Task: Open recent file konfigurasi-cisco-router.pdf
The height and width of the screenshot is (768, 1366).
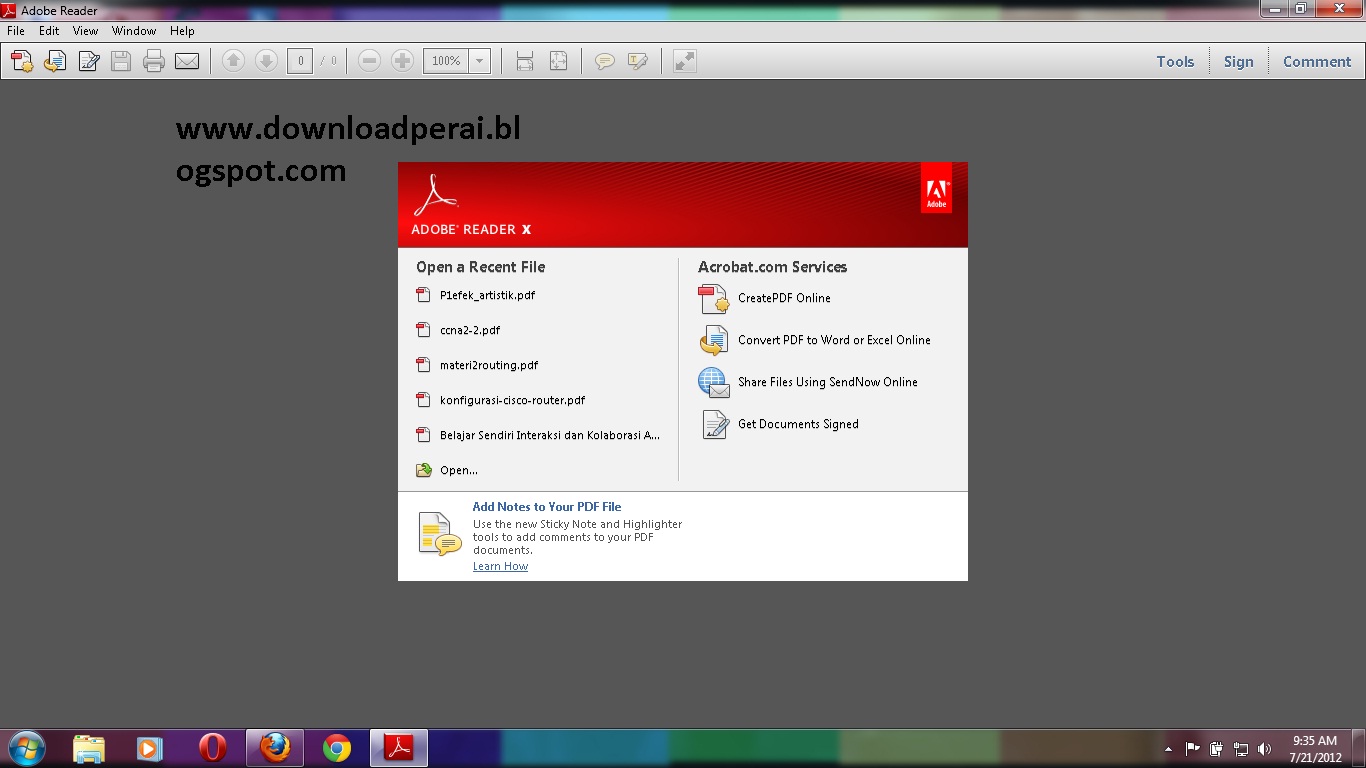Action: [x=512, y=400]
